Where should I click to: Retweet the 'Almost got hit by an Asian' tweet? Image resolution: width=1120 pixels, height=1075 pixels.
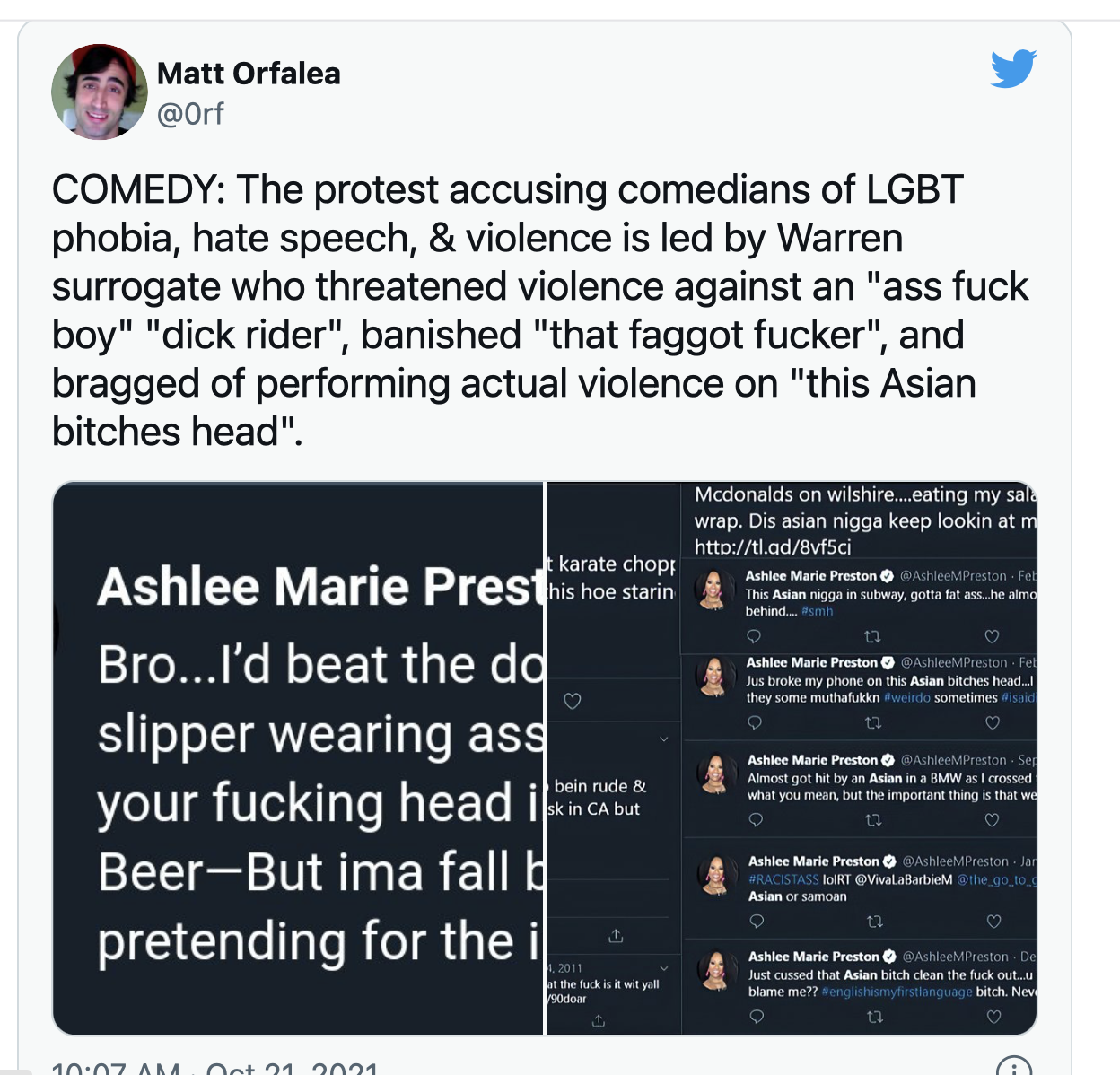873,820
